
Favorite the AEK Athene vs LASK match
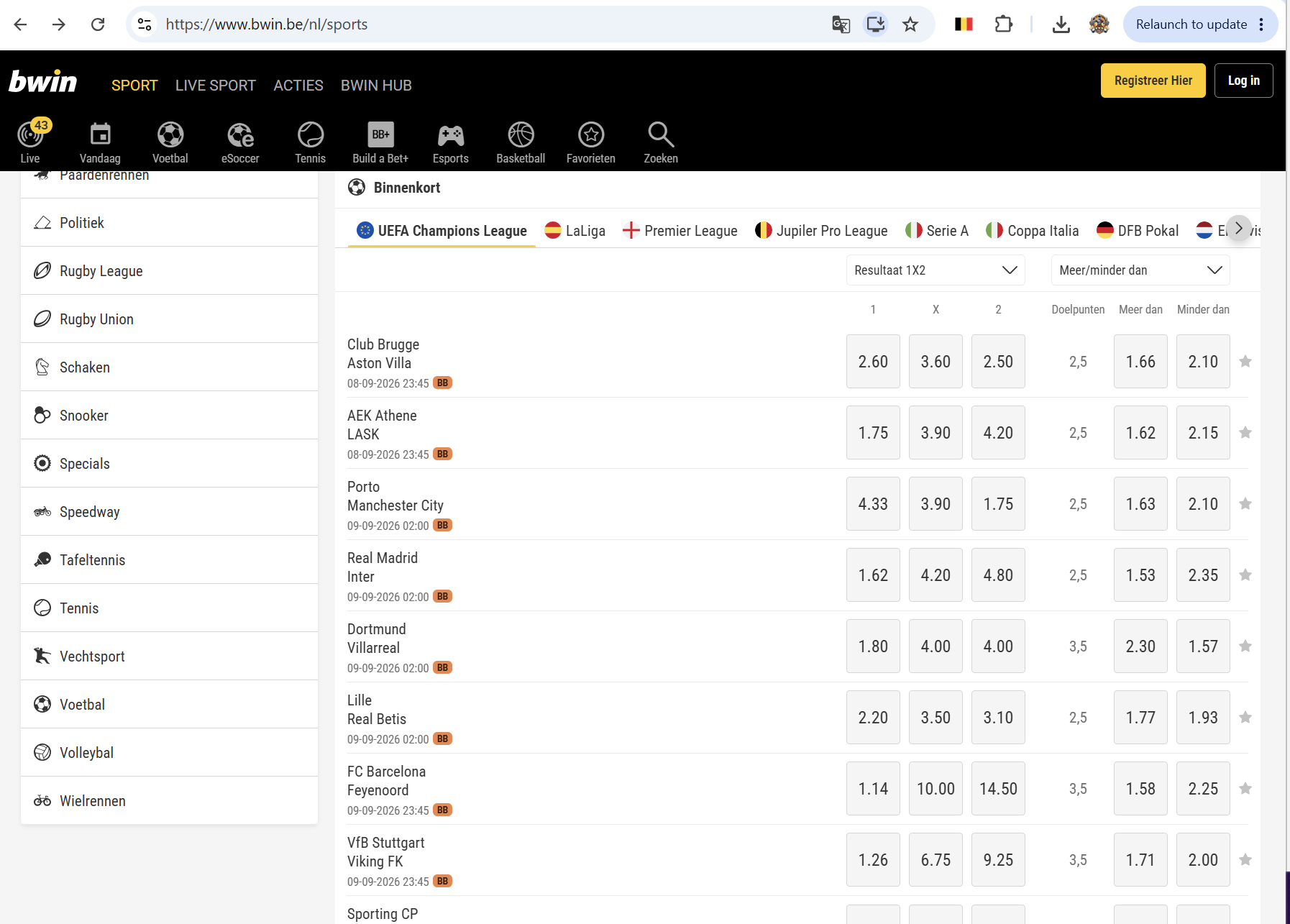point(1245,433)
